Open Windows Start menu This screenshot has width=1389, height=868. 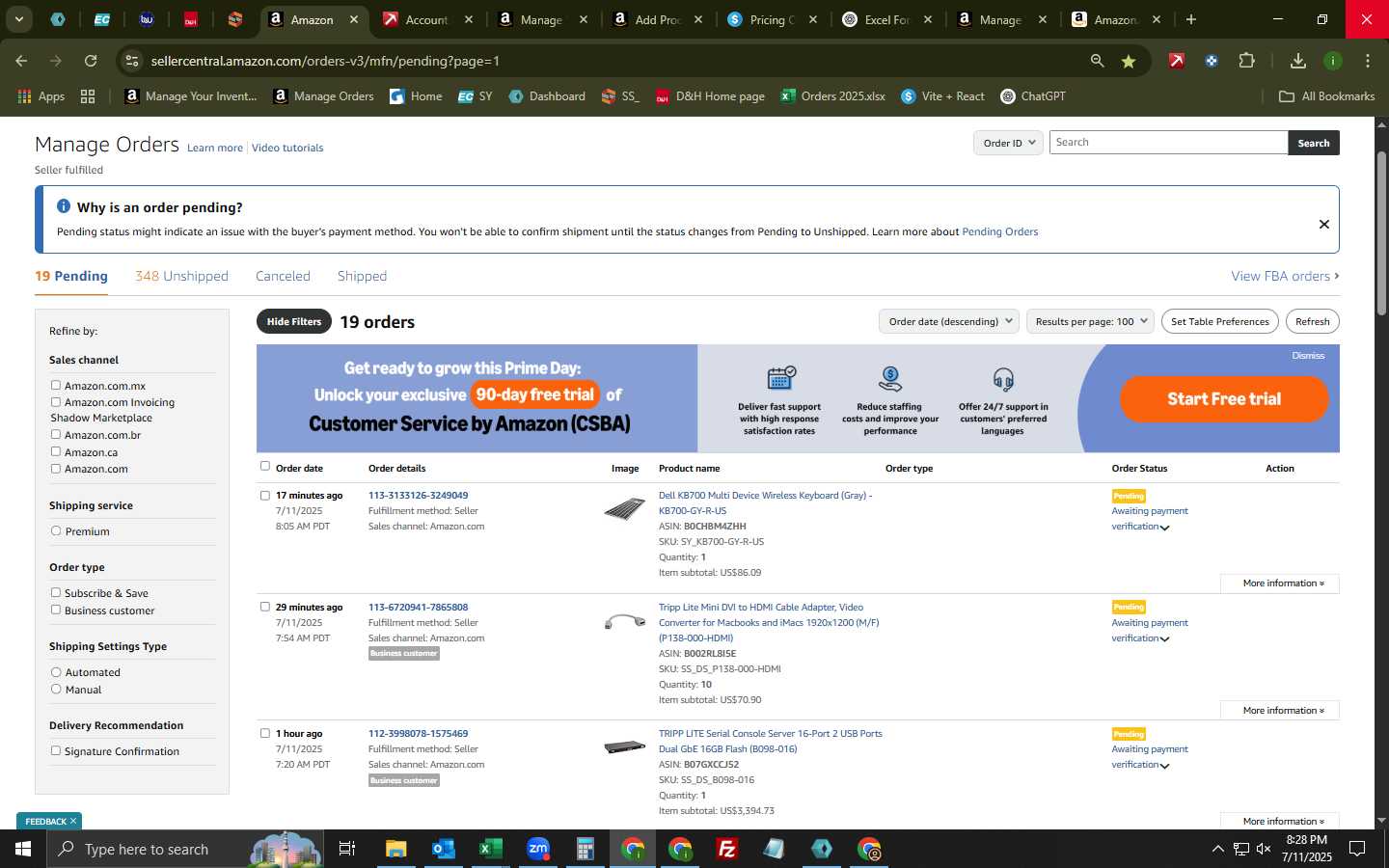point(23,849)
